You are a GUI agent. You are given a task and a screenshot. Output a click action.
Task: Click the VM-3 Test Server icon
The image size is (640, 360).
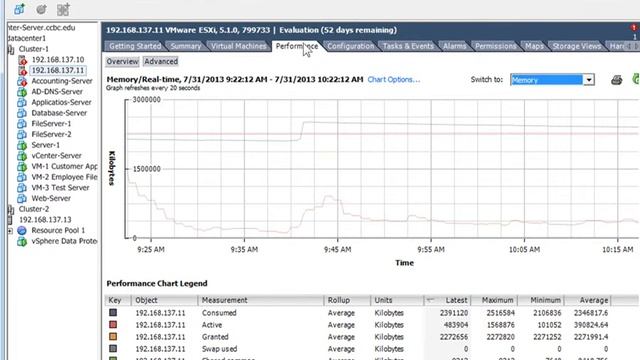click(22, 188)
